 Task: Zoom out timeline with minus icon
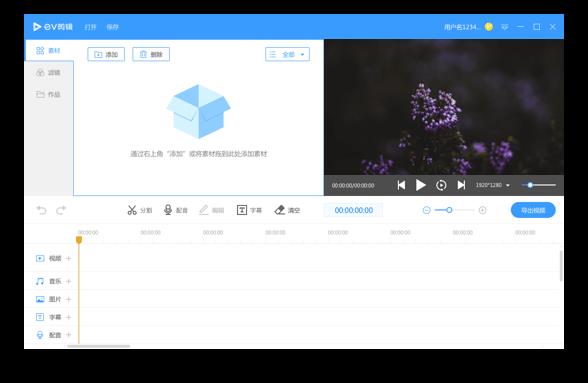tap(426, 210)
